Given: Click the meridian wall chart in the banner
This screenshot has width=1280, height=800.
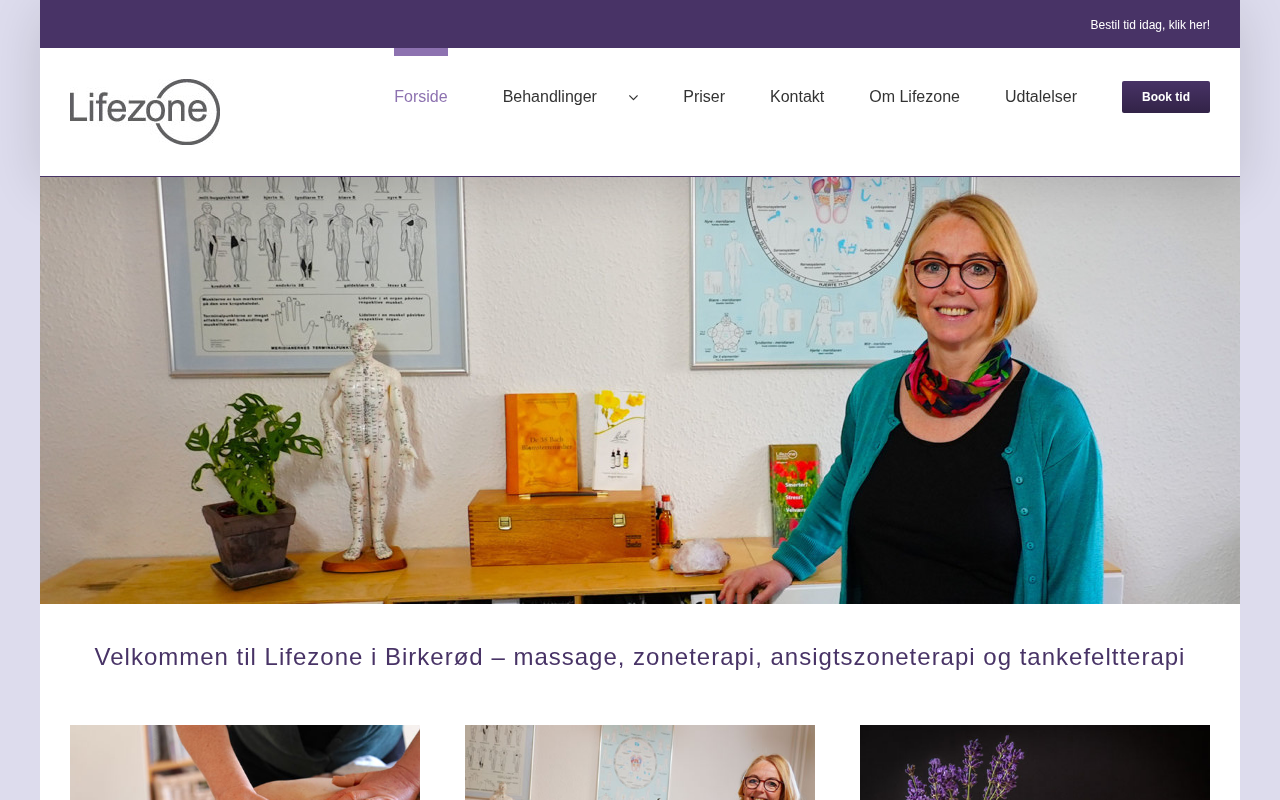Looking at the screenshot, I should [x=333, y=270].
